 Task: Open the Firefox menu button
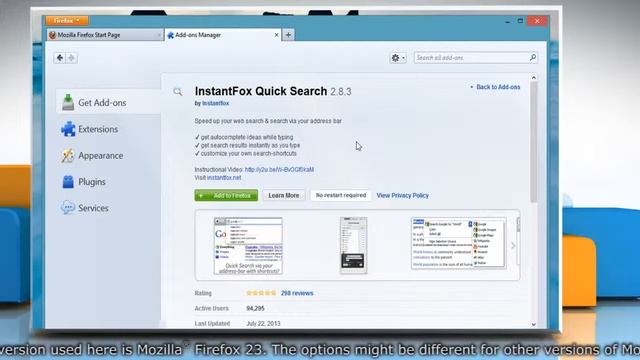pos(67,20)
